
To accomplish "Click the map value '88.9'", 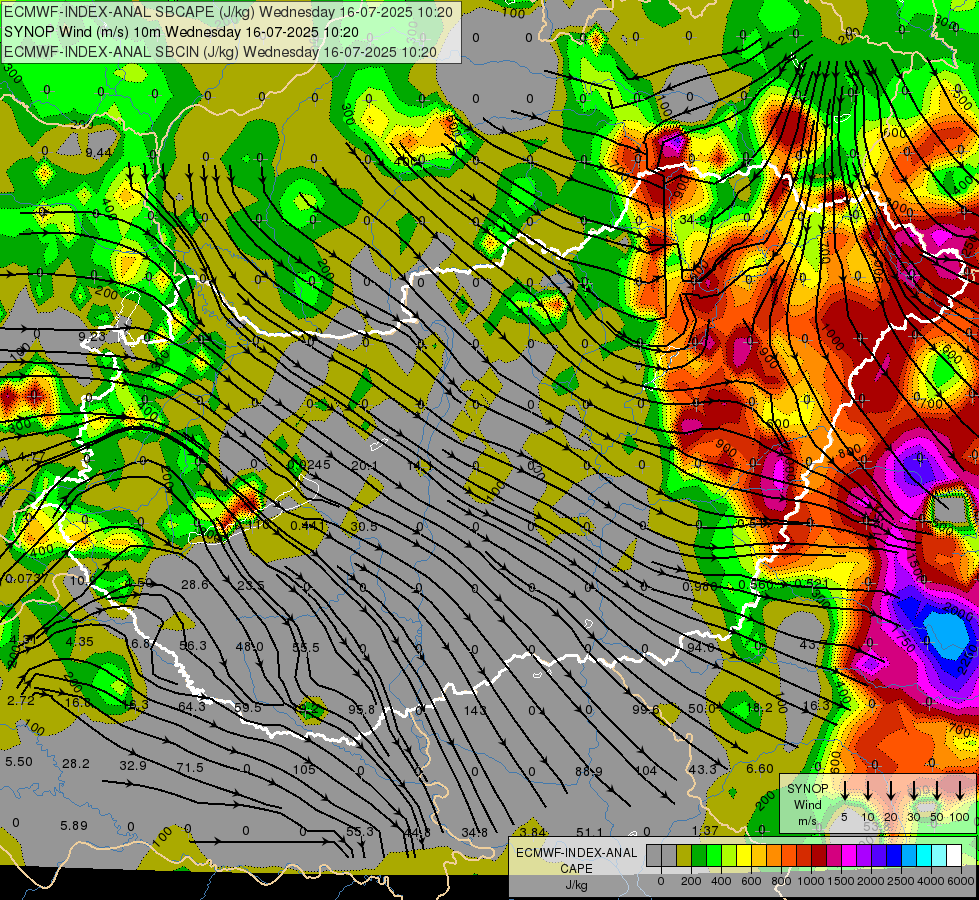I will pos(589,771).
